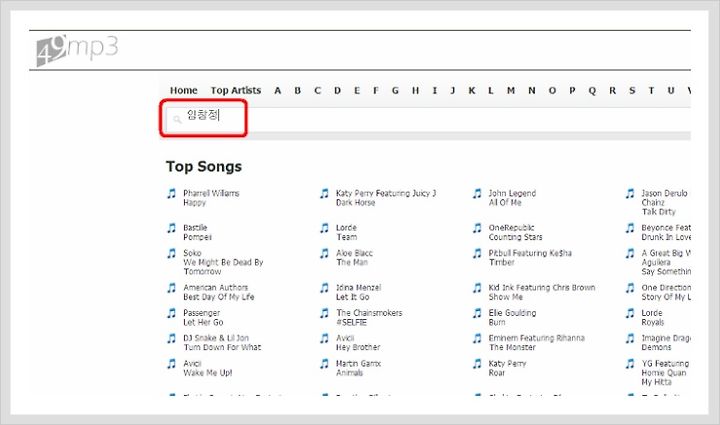Open the Top Artists page
The image size is (720, 425).
pos(236,90)
